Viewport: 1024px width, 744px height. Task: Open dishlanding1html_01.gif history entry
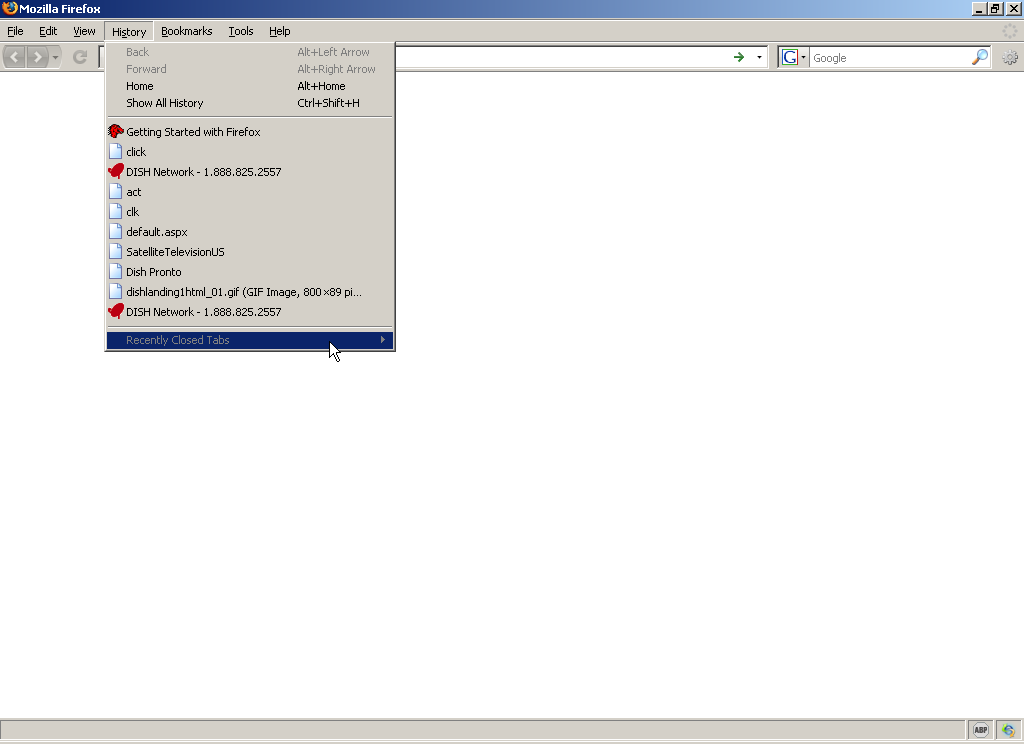click(x=249, y=292)
